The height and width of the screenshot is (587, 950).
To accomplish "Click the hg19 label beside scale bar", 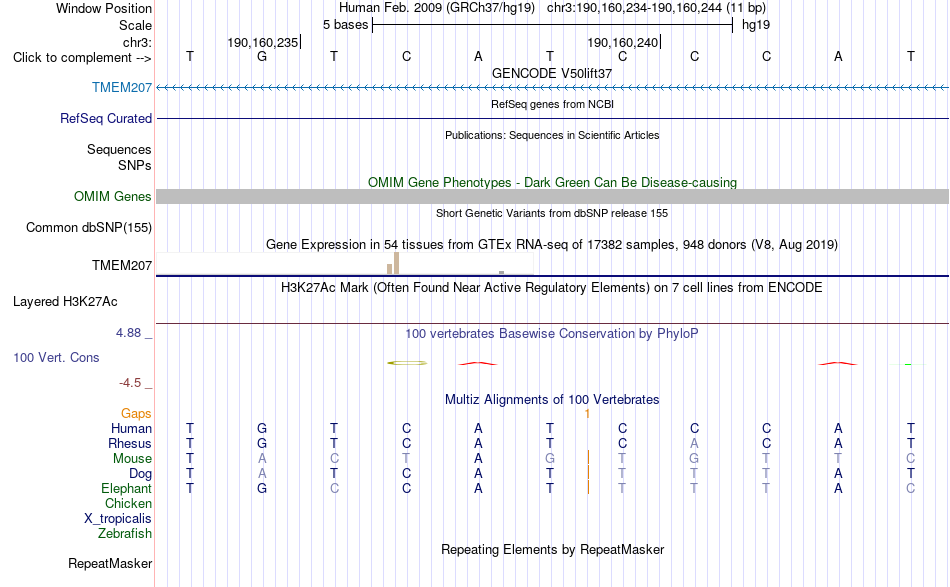I will point(756,25).
